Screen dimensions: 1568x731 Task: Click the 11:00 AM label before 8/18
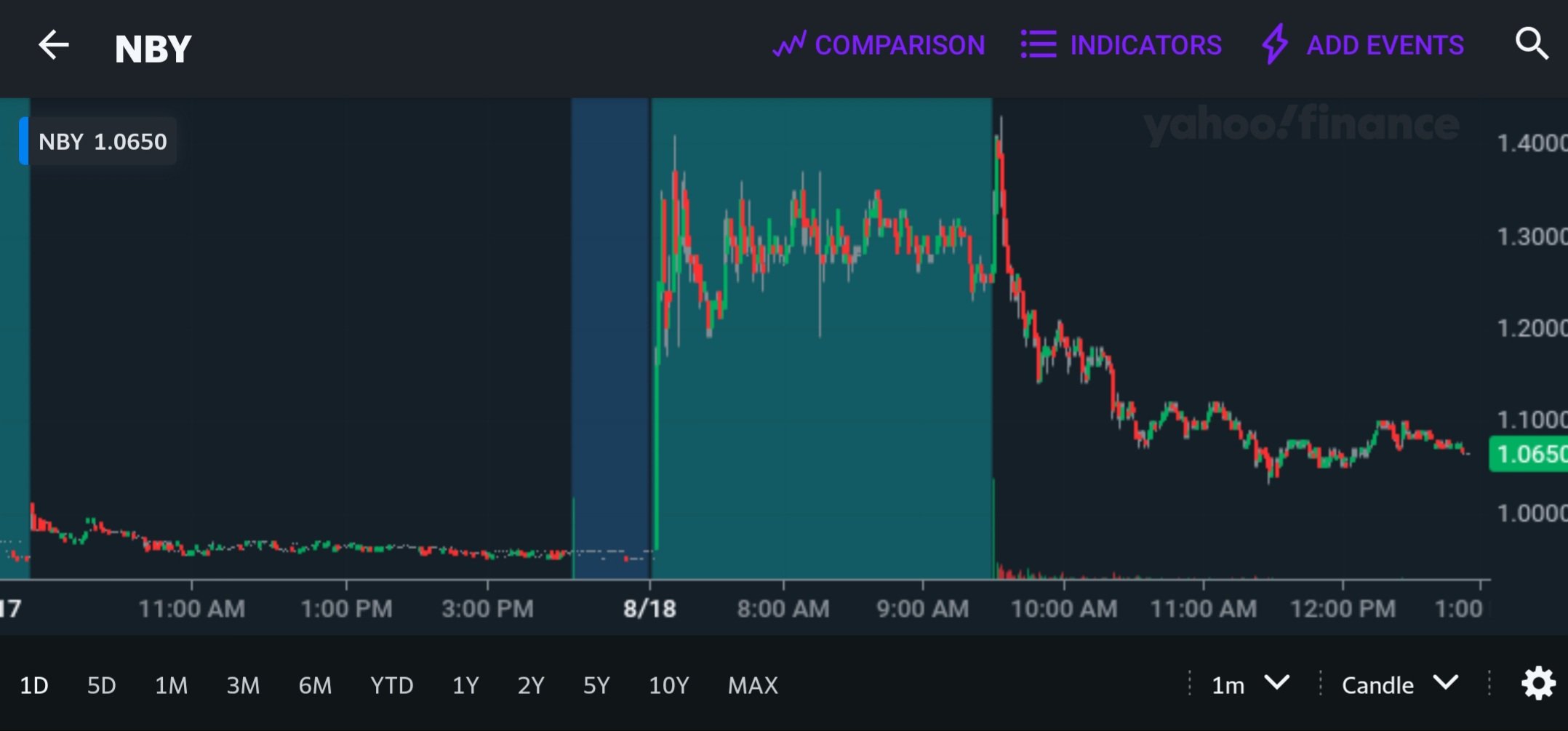coord(191,608)
